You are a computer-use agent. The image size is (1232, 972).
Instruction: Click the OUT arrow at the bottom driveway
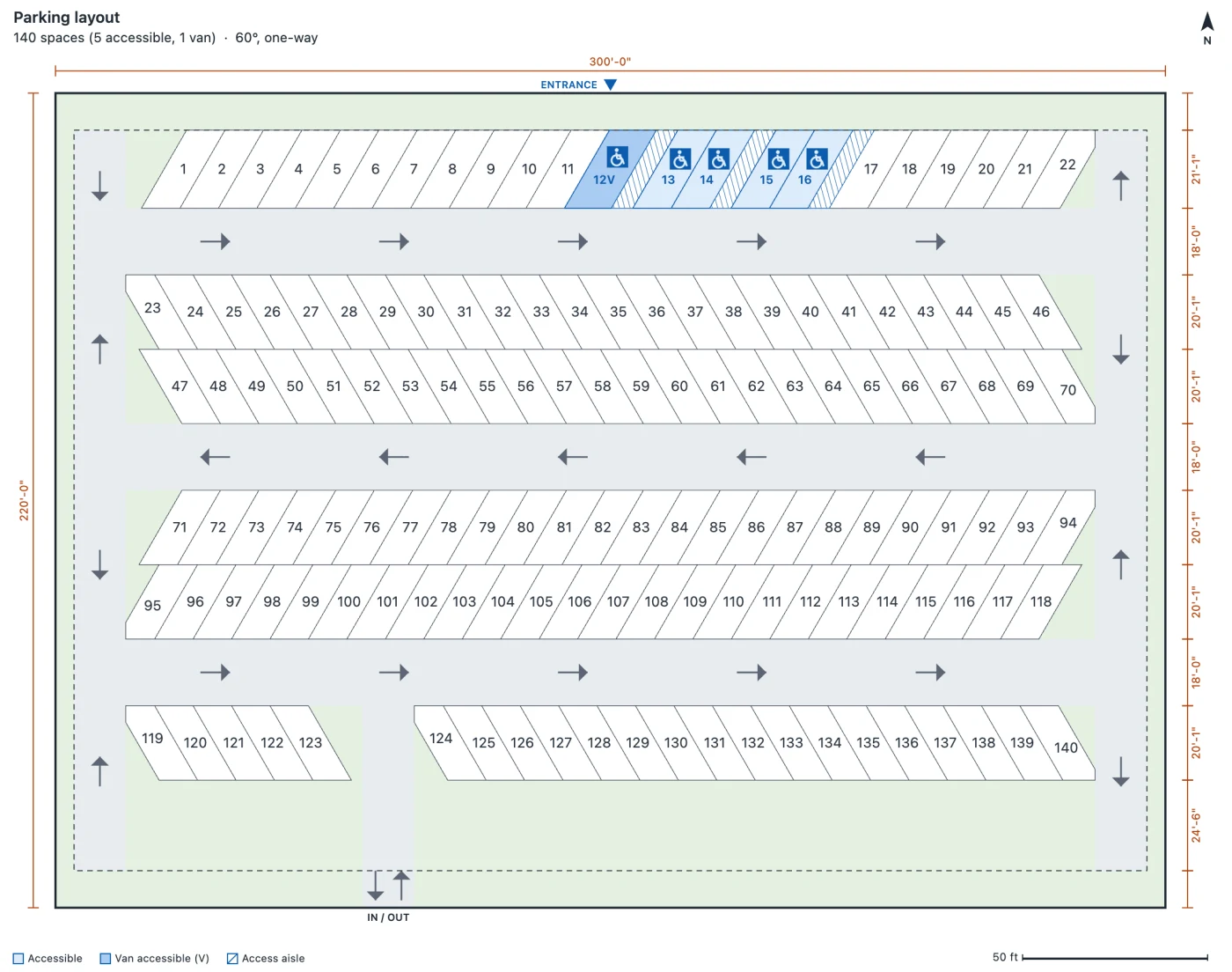pos(401,885)
